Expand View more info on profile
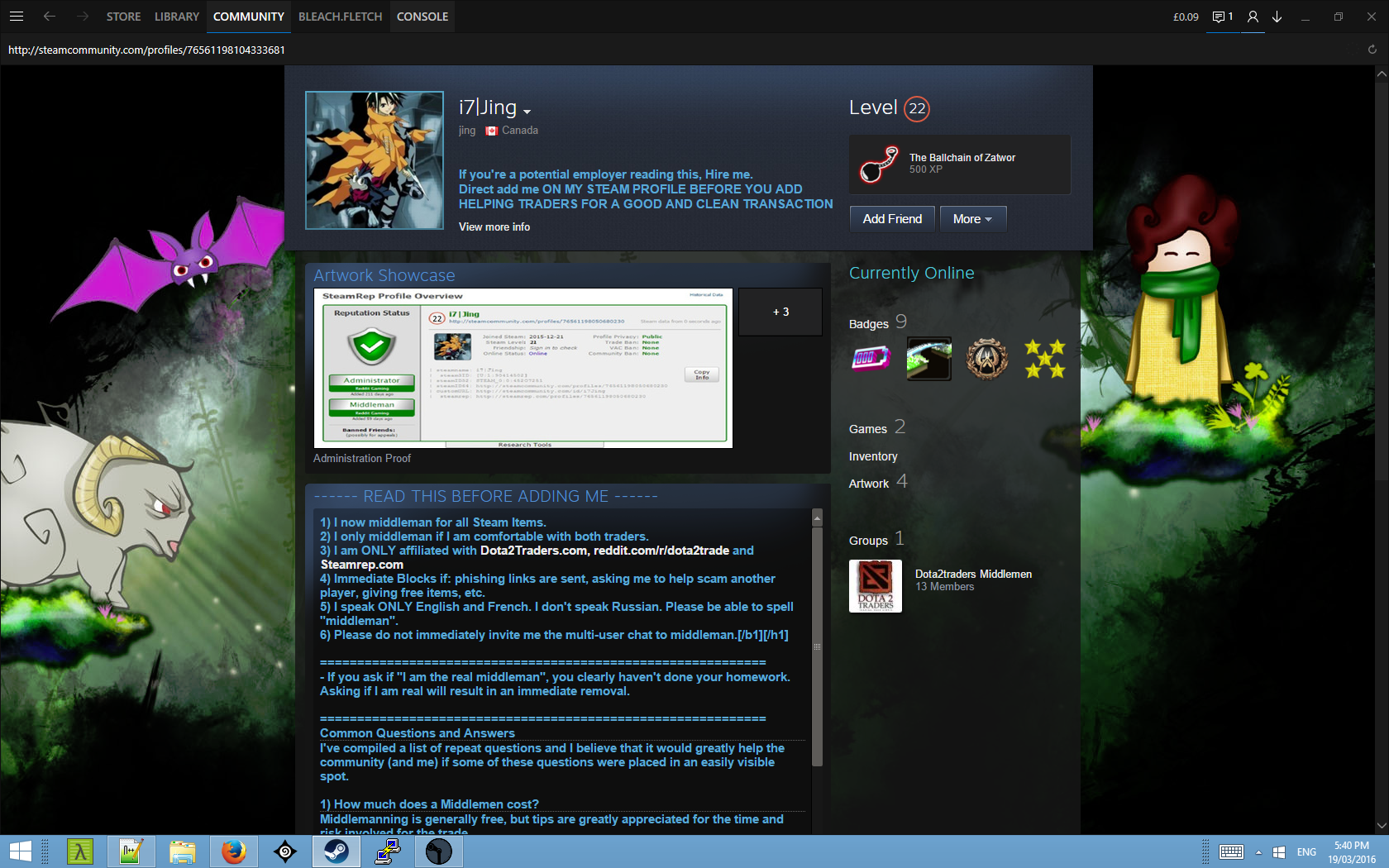This screenshot has height=868, width=1389. pyautogui.click(x=494, y=227)
